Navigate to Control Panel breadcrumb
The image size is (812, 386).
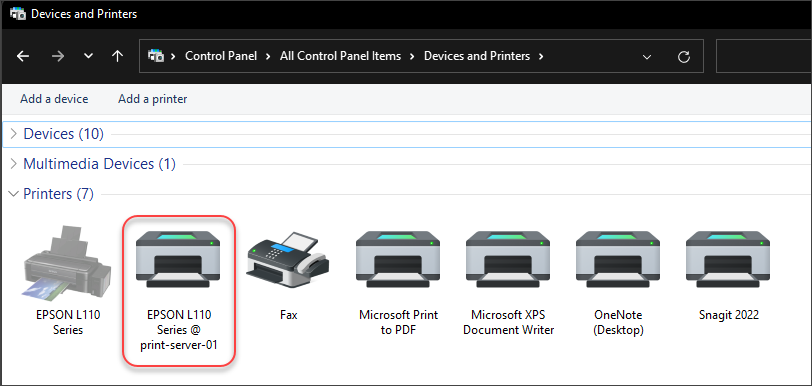[221, 56]
